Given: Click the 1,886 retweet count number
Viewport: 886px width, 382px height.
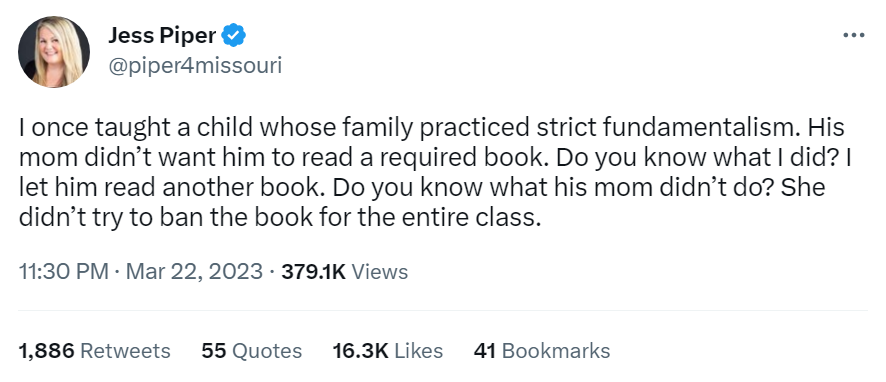Looking at the screenshot, I should tap(46, 351).
